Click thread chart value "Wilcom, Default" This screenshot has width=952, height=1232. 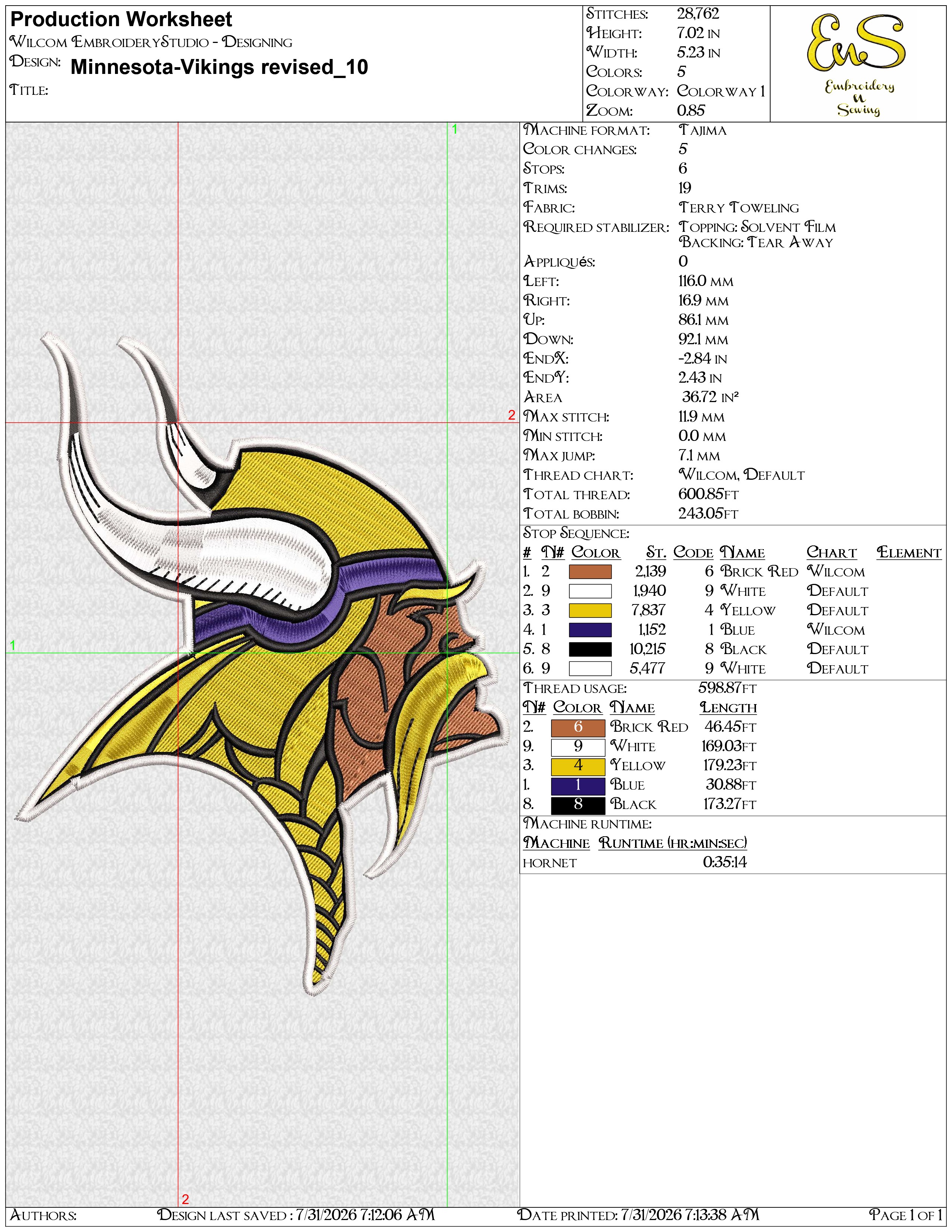click(742, 476)
